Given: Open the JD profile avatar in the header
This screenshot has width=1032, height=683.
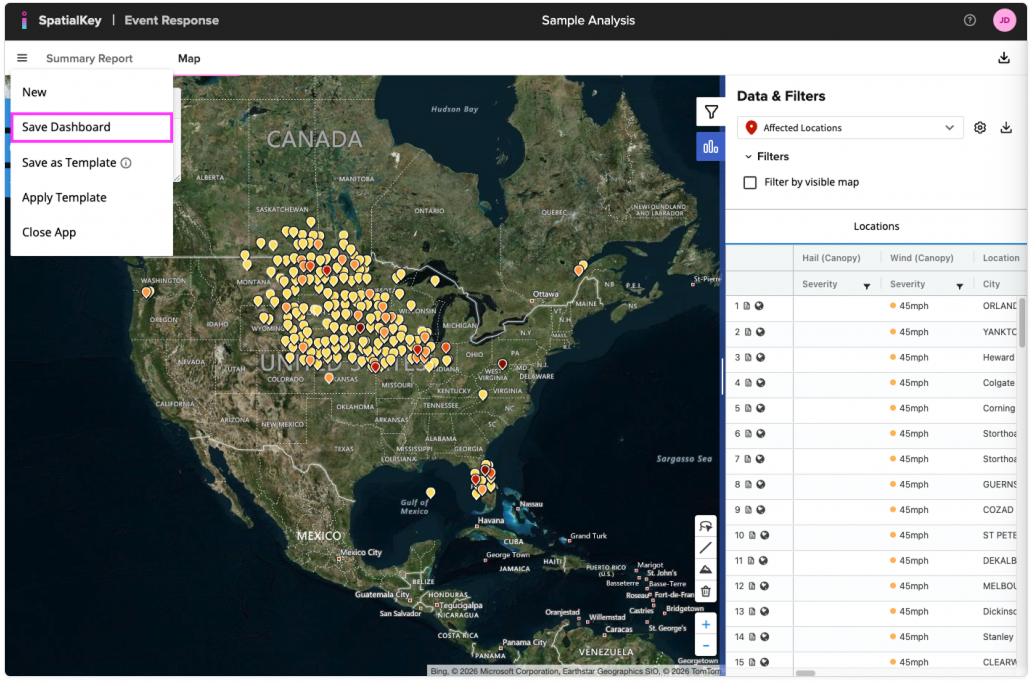Looking at the screenshot, I should coord(1005,19).
